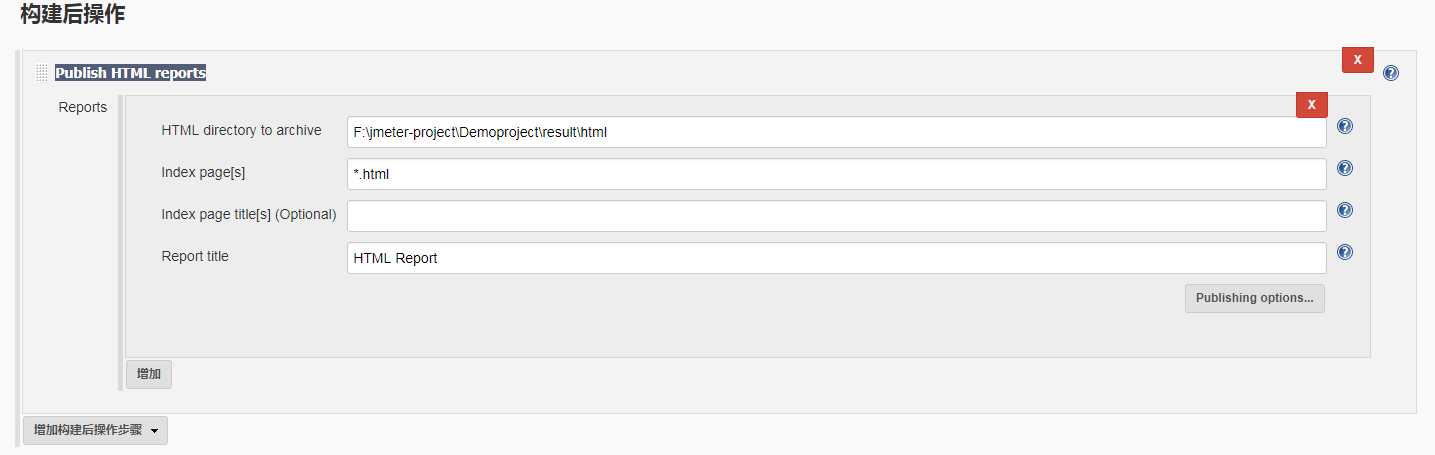The height and width of the screenshot is (455, 1435).
Task: Open help for Publish HTML reports section
Action: tap(1391, 73)
